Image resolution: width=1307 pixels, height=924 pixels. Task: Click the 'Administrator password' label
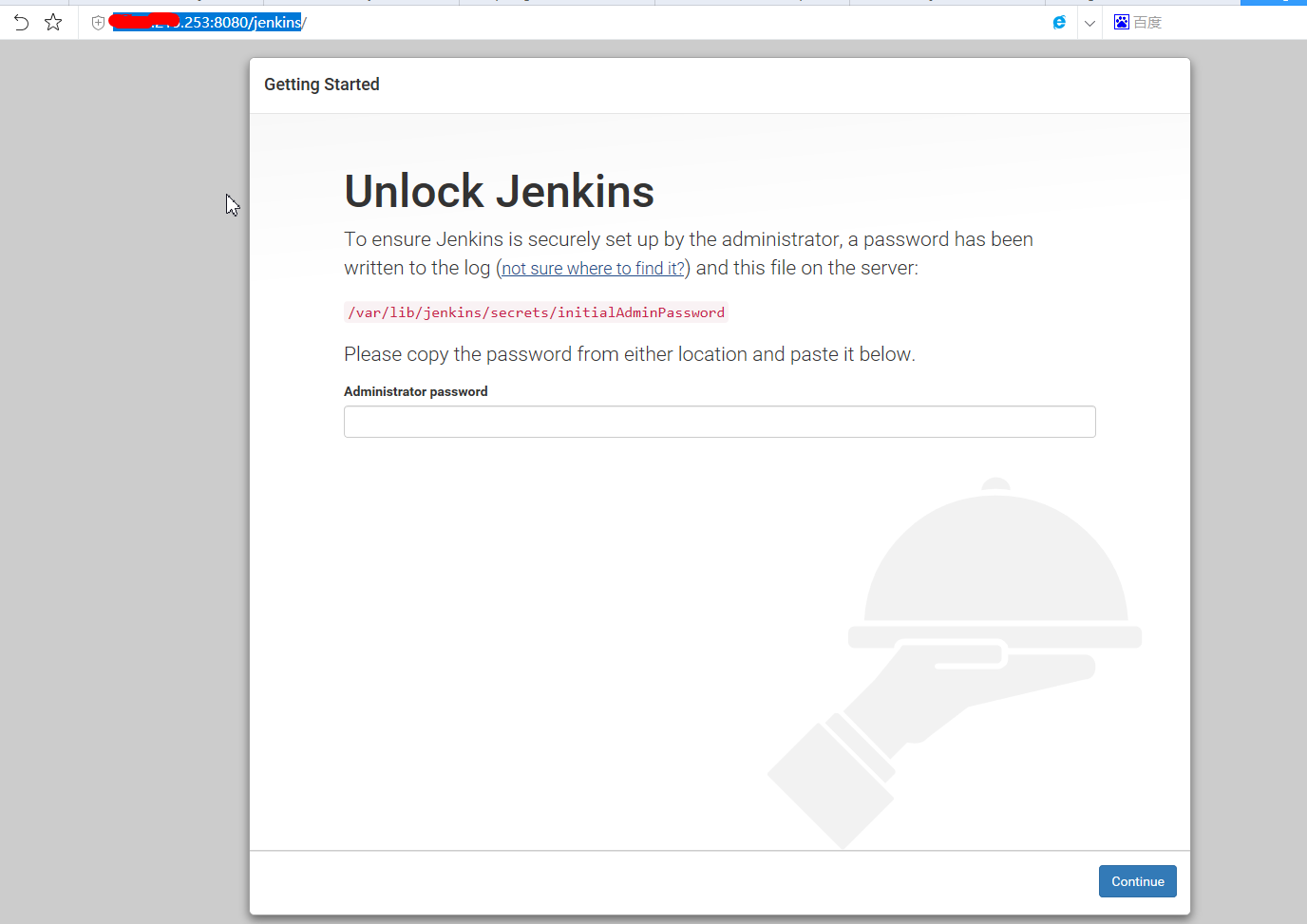[x=416, y=391]
